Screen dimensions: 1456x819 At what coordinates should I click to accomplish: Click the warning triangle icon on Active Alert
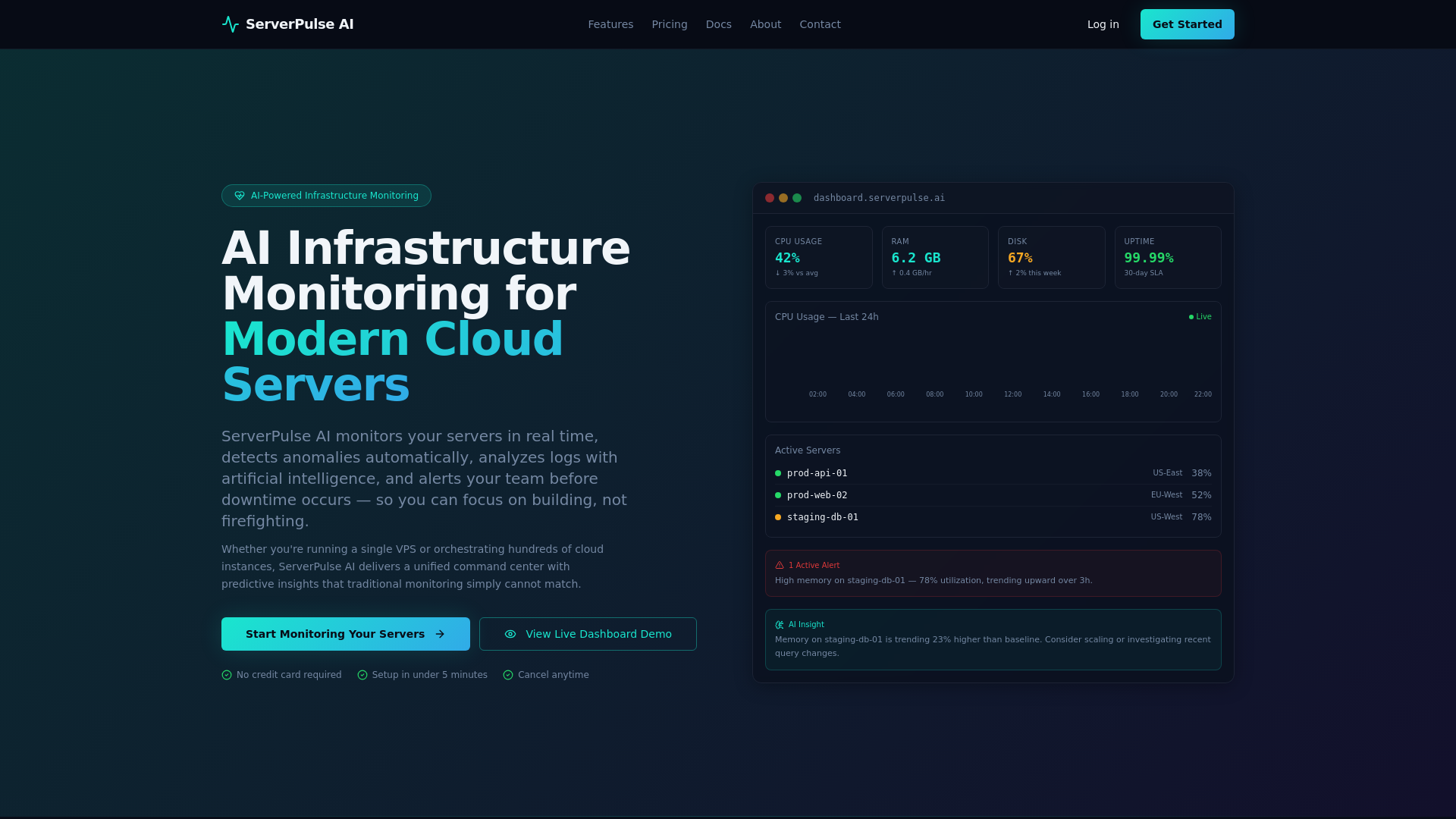780,566
